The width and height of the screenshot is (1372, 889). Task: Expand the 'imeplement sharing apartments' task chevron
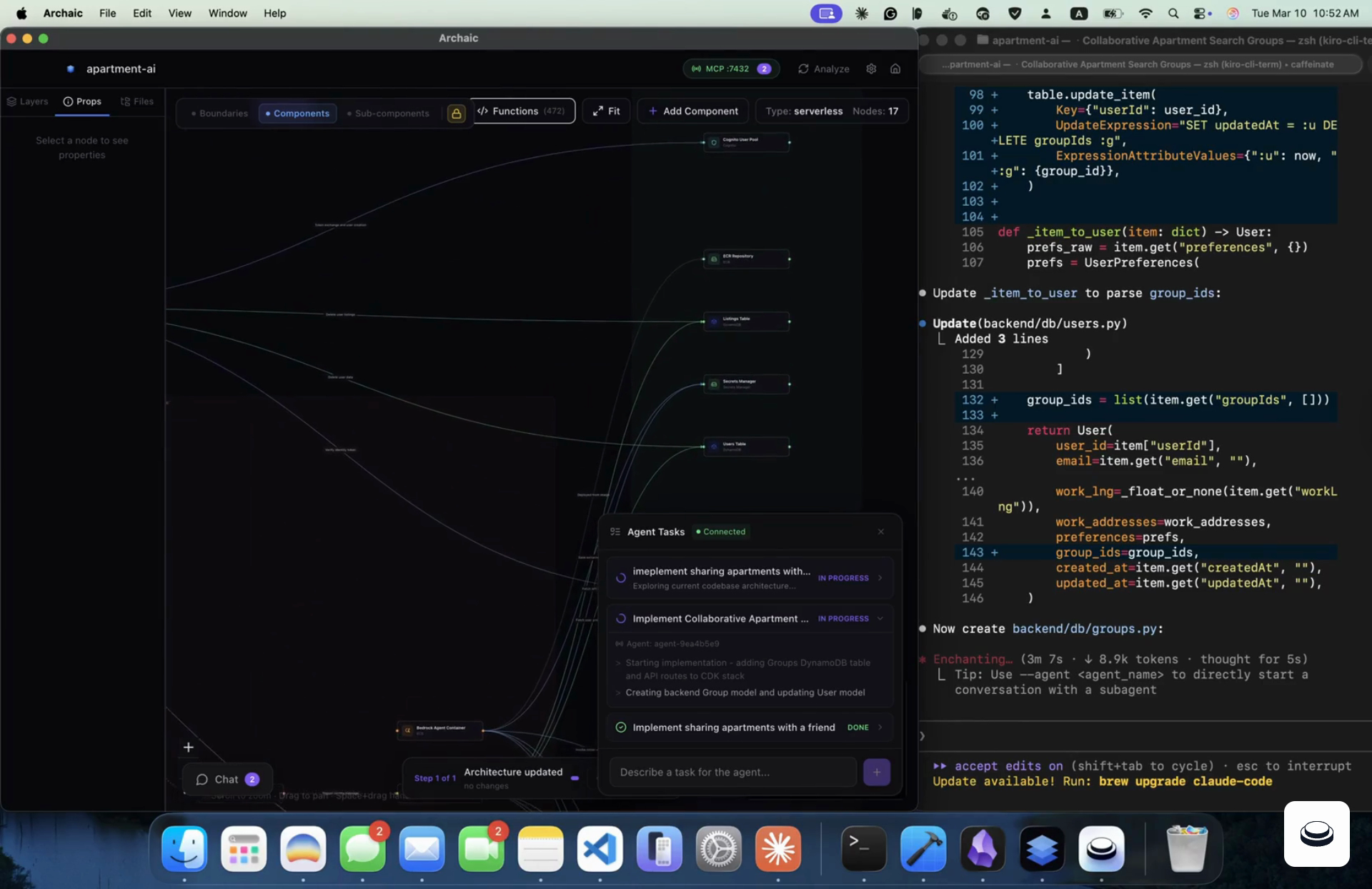(x=880, y=578)
